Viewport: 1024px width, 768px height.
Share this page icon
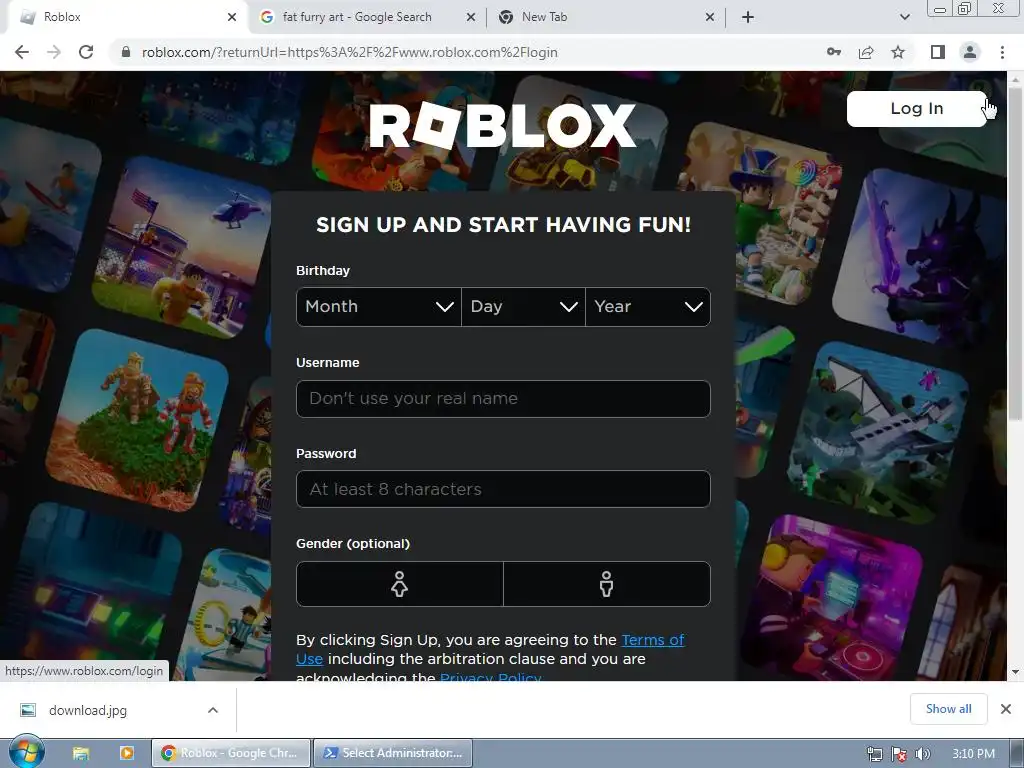pos(866,52)
